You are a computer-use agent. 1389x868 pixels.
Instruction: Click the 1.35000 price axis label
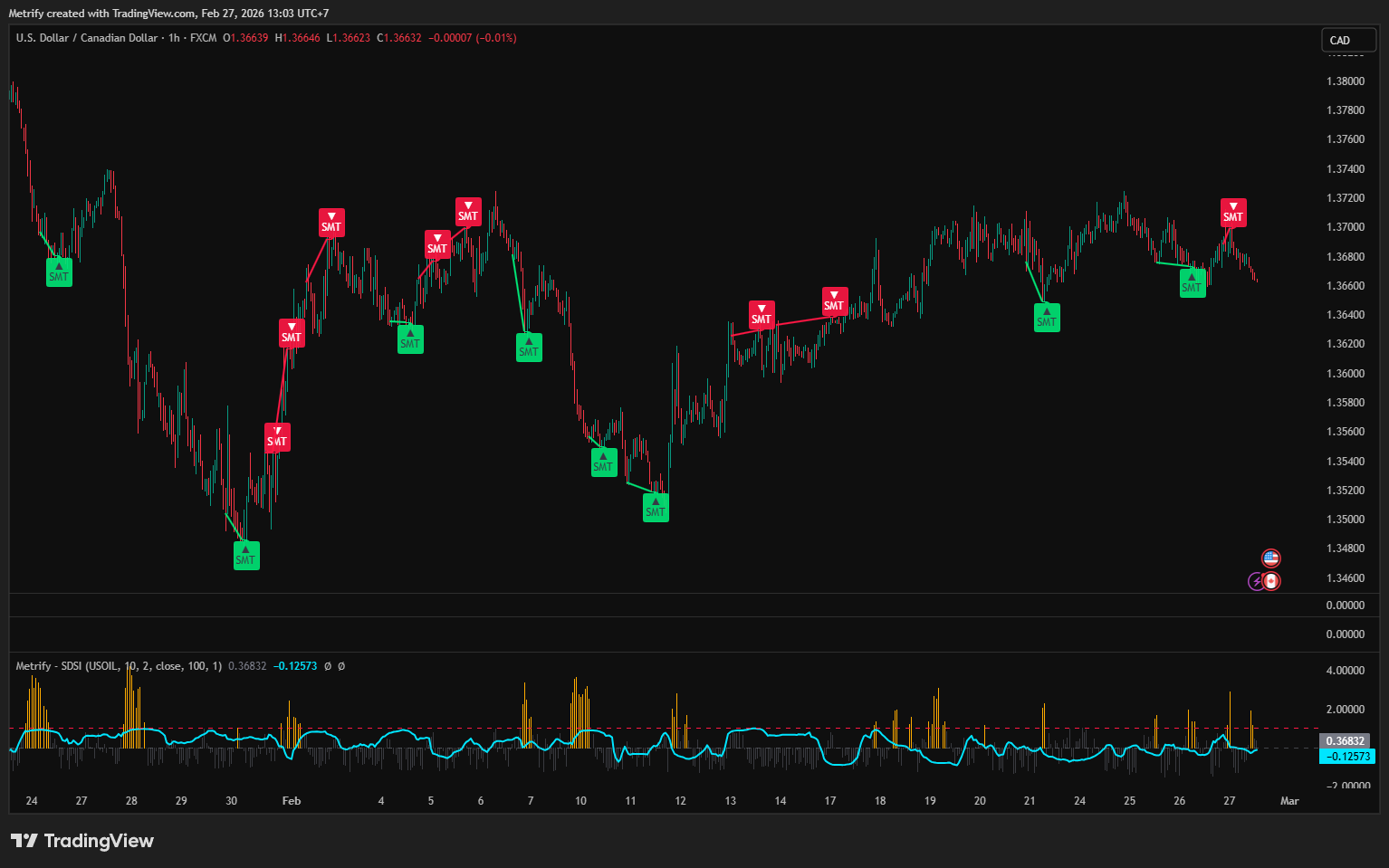pyautogui.click(x=1346, y=520)
